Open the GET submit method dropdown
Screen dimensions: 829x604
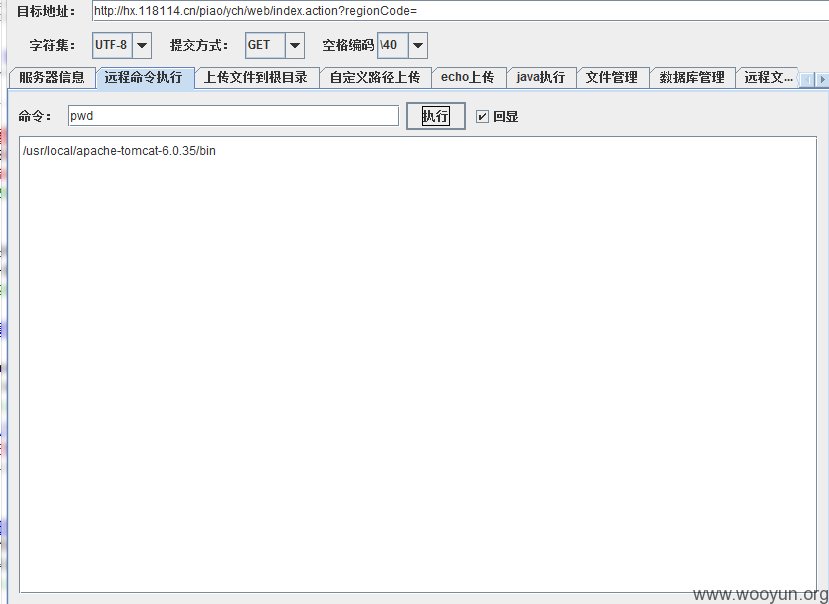(x=274, y=45)
